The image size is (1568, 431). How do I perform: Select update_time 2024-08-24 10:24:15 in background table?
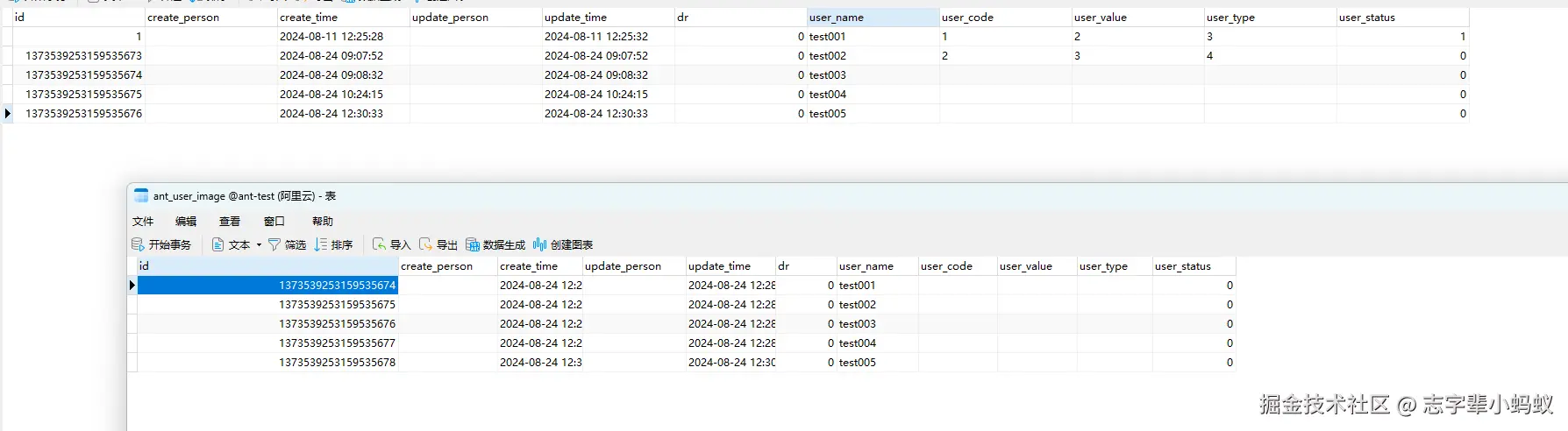(x=608, y=95)
